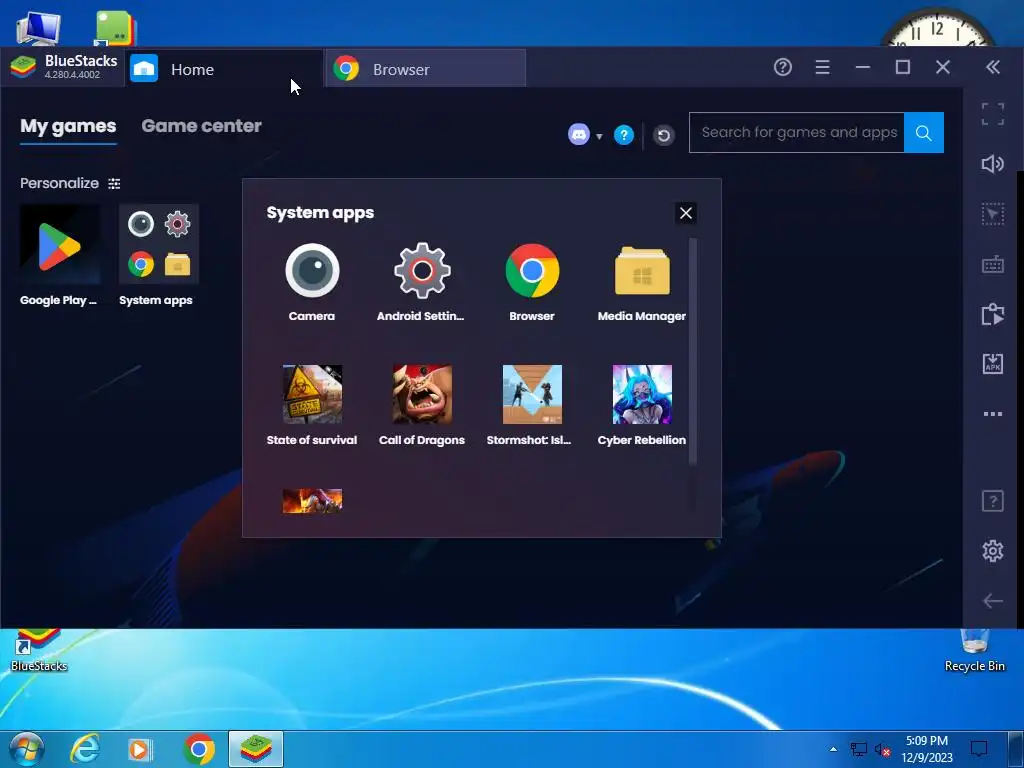Open BlueStacks help in title bar

click(782, 67)
